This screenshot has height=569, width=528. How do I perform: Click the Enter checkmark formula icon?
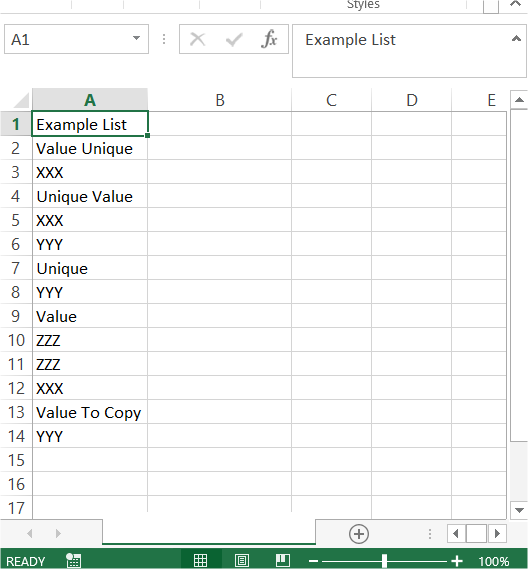(x=234, y=39)
